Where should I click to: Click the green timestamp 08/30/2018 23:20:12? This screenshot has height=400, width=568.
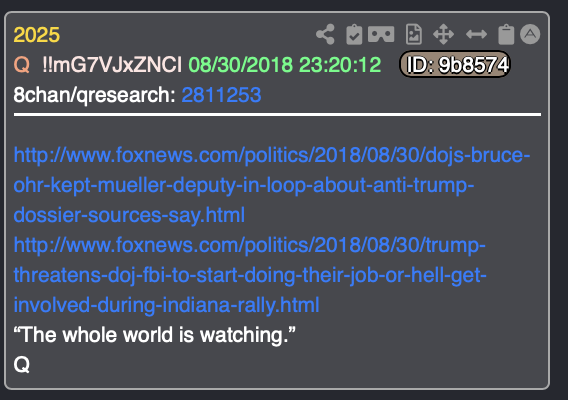(x=285, y=65)
